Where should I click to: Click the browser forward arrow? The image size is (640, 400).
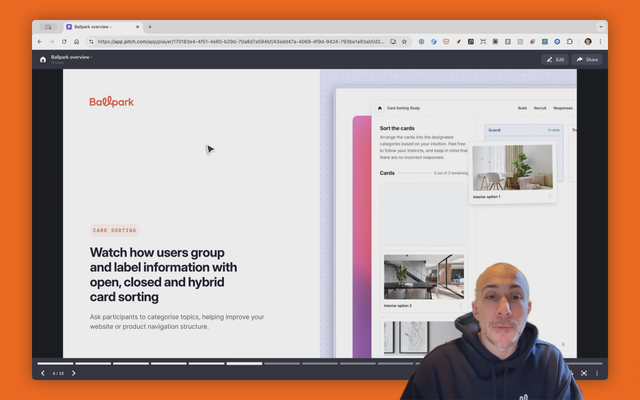pyautogui.click(x=52, y=42)
